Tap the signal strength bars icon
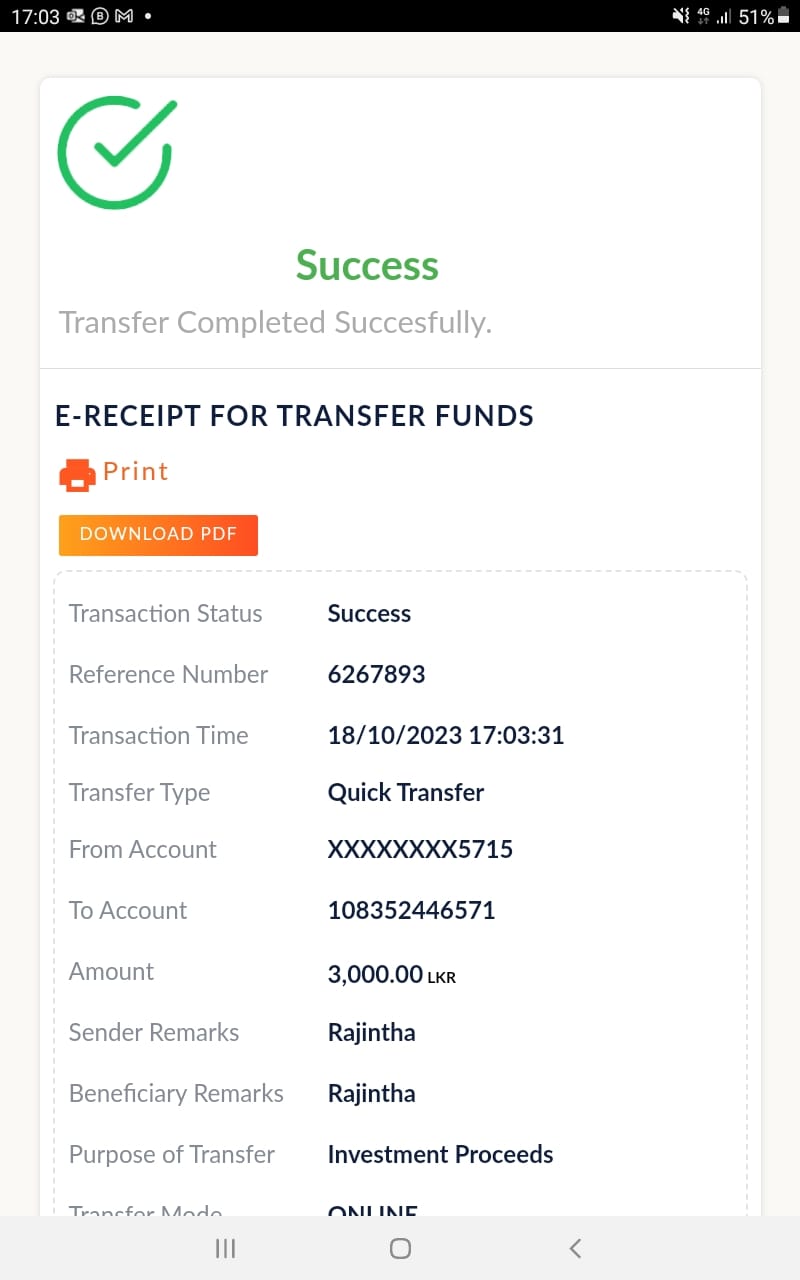Viewport: 800px width, 1280px height. (723, 17)
